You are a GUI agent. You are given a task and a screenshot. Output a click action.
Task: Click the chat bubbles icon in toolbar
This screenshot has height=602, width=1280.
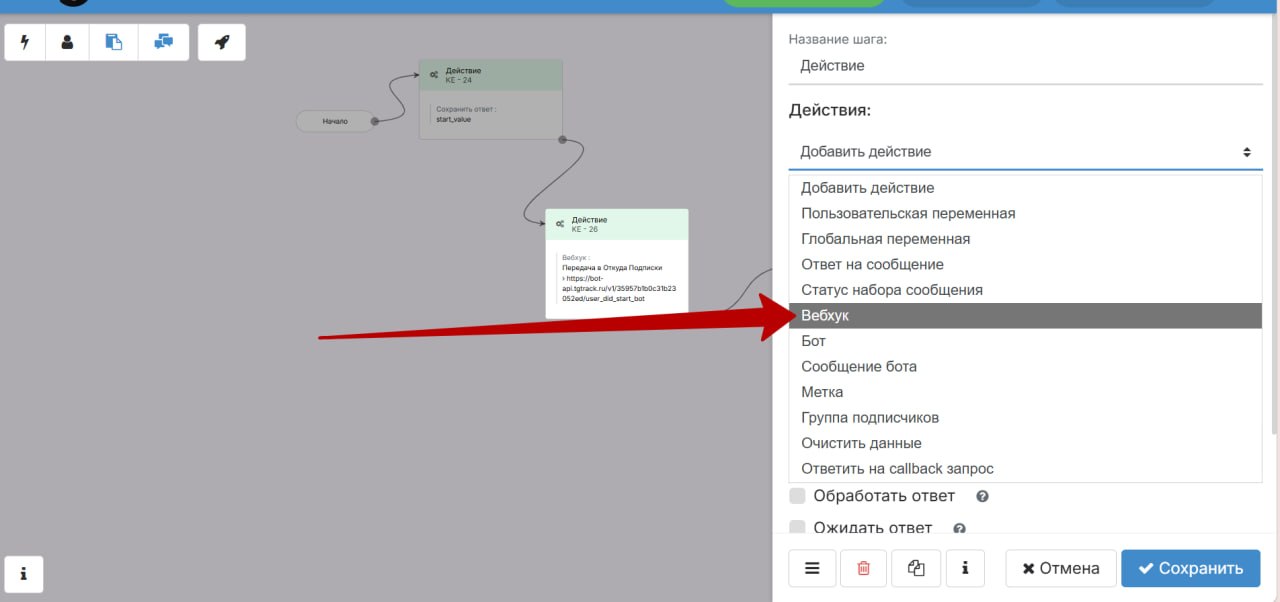pyautogui.click(x=164, y=43)
